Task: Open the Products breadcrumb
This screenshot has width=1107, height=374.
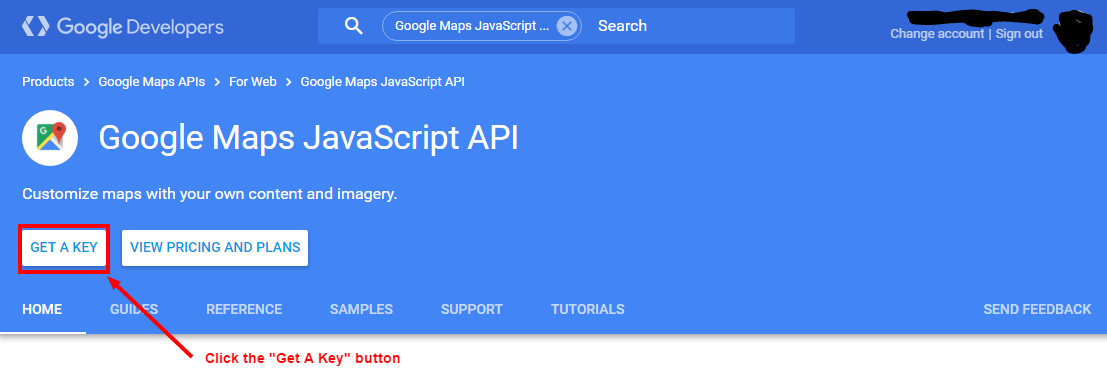Action: (x=48, y=82)
